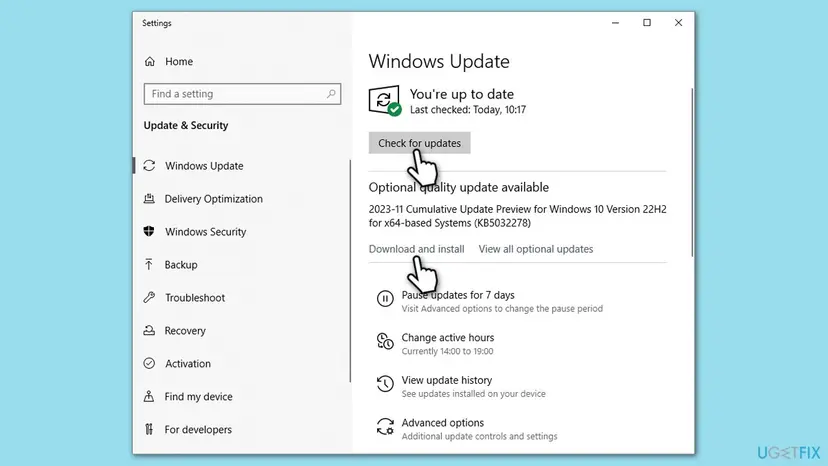Click the Download and install link
Screen dimensions: 828x466
pos(416,249)
